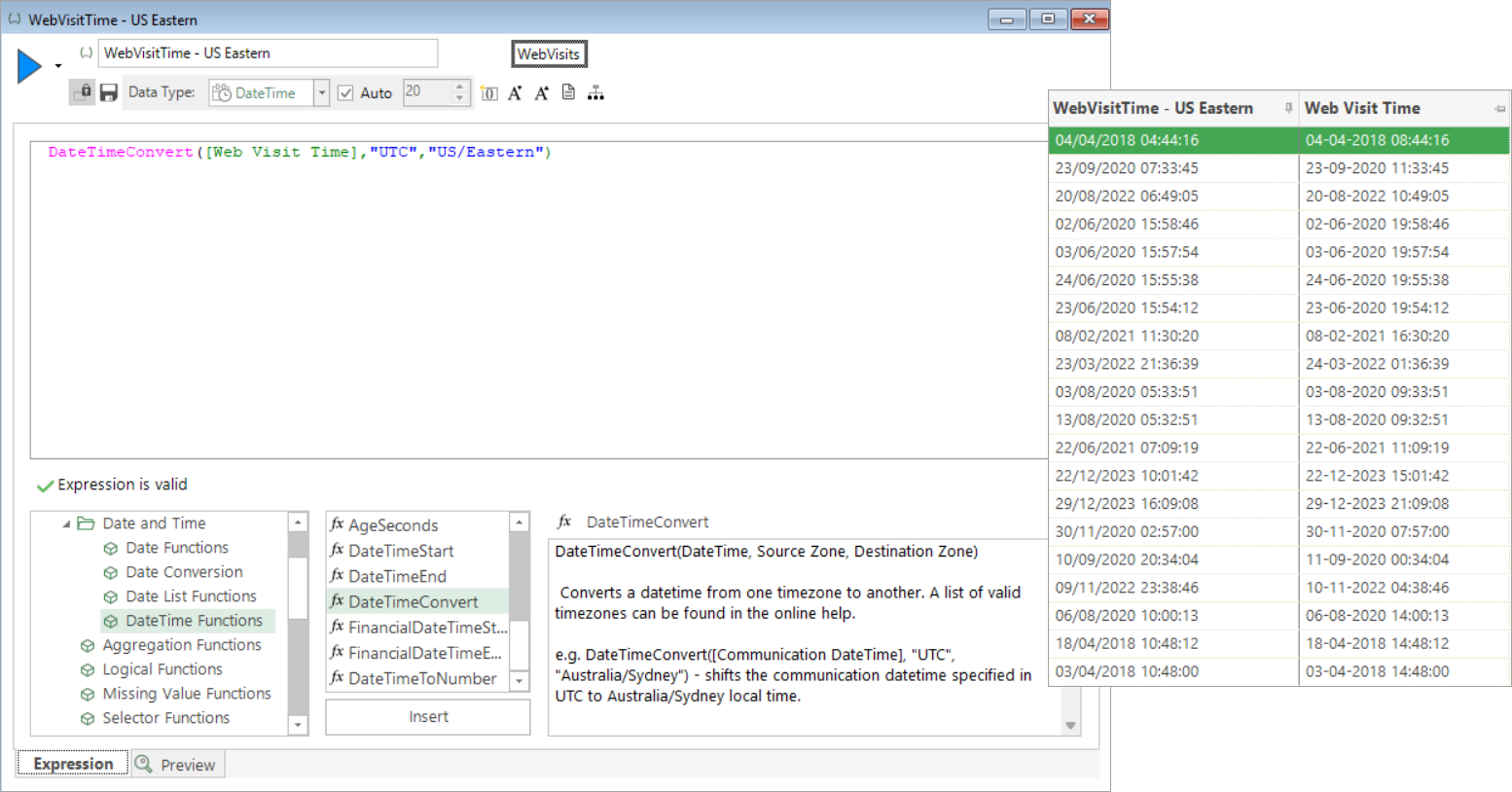This screenshot has height=792, width=1512.
Task: Select Aggregation Functions in the tree
Action: click(182, 645)
